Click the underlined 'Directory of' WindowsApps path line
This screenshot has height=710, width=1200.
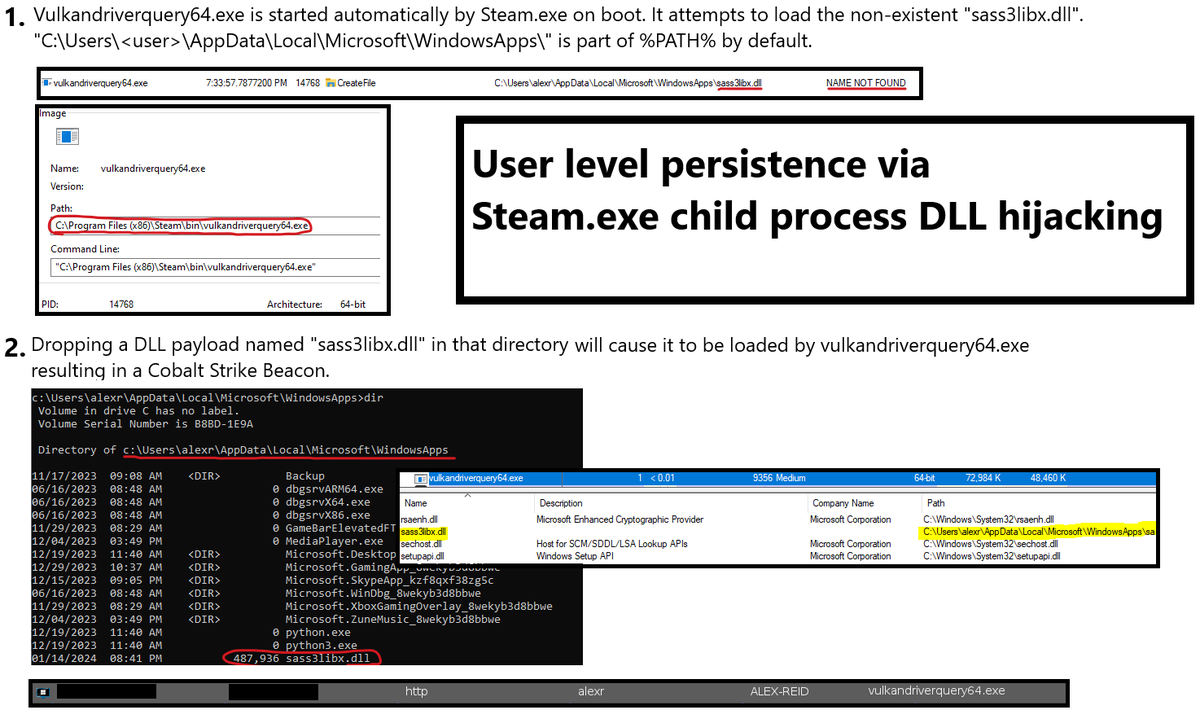243,450
